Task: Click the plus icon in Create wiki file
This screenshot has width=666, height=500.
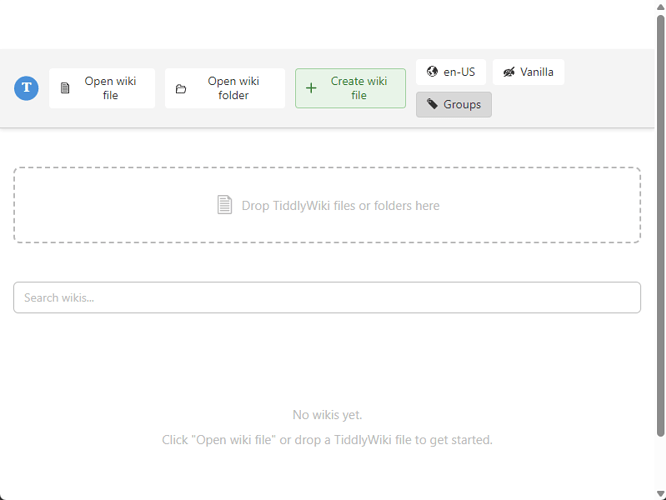Action: 311,88
